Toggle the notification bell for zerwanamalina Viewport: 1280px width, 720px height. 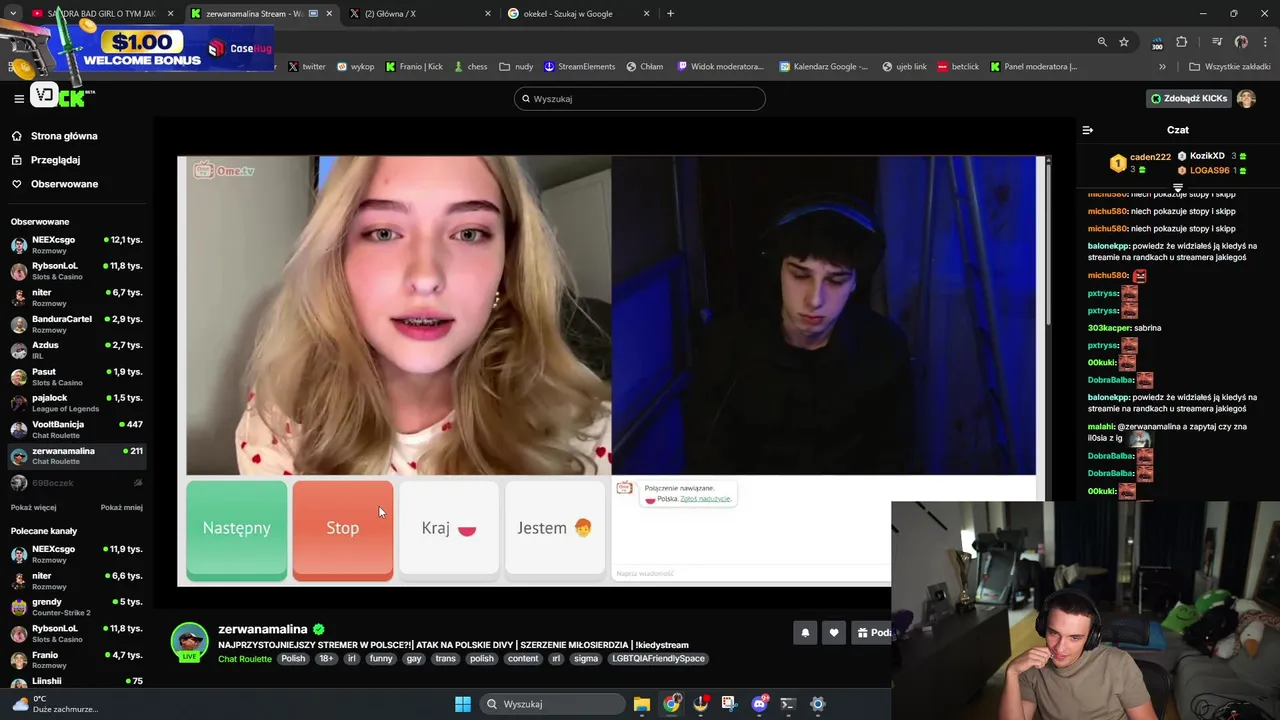pyautogui.click(x=805, y=632)
